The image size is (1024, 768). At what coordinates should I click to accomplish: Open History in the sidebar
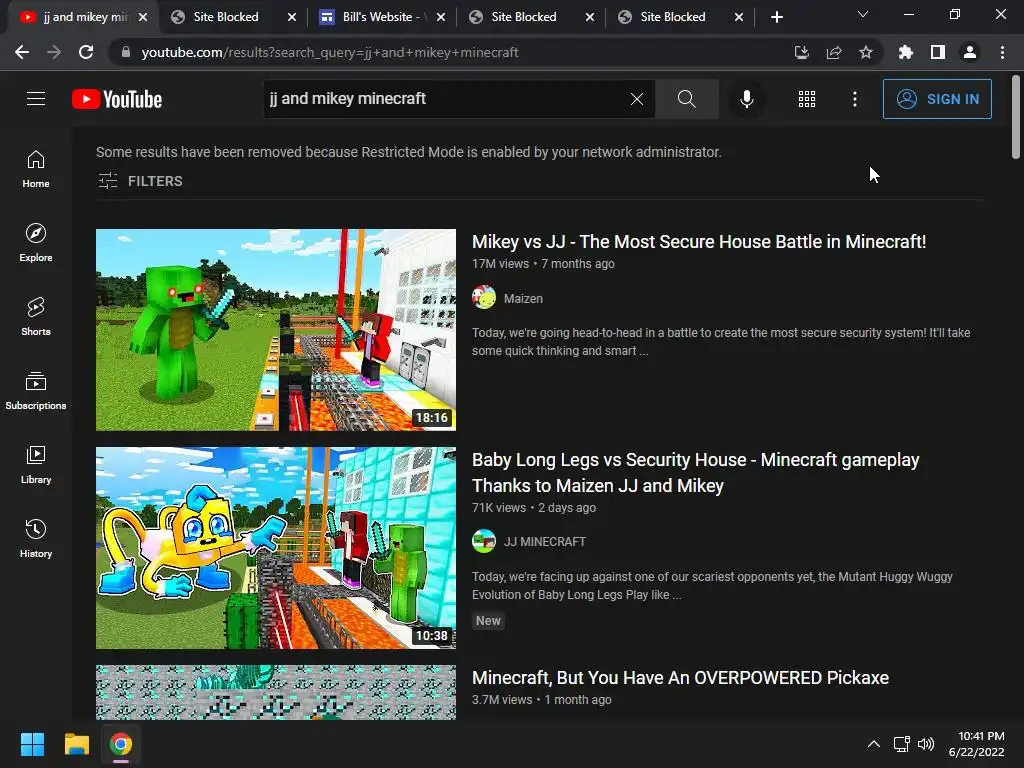tap(36, 538)
